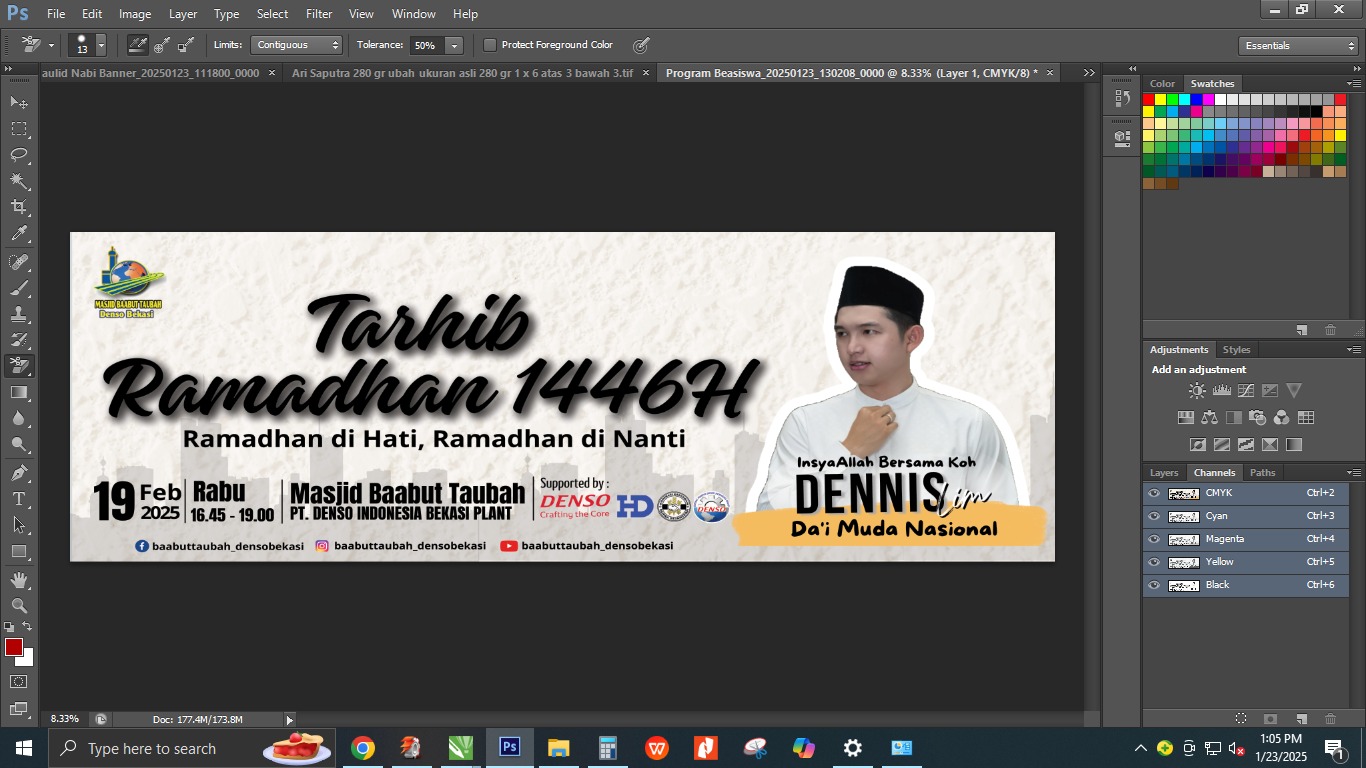Image resolution: width=1366 pixels, height=768 pixels.
Task: Open the Limits dropdown set to Contiguous
Action: click(296, 45)
